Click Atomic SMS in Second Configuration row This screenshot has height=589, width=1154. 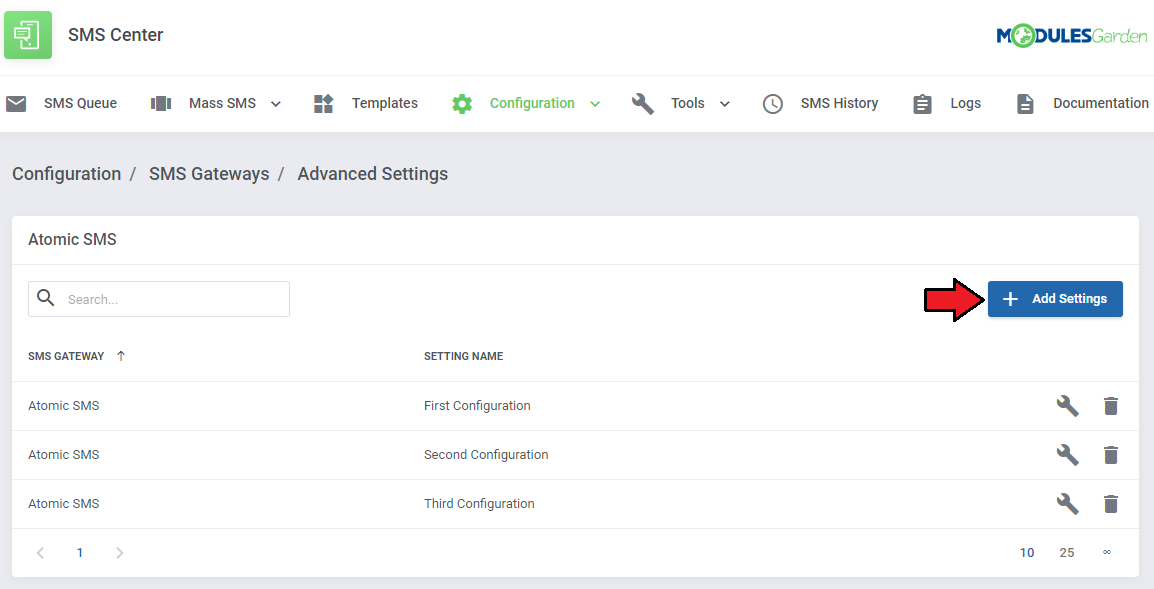click(x=63, y=455)
